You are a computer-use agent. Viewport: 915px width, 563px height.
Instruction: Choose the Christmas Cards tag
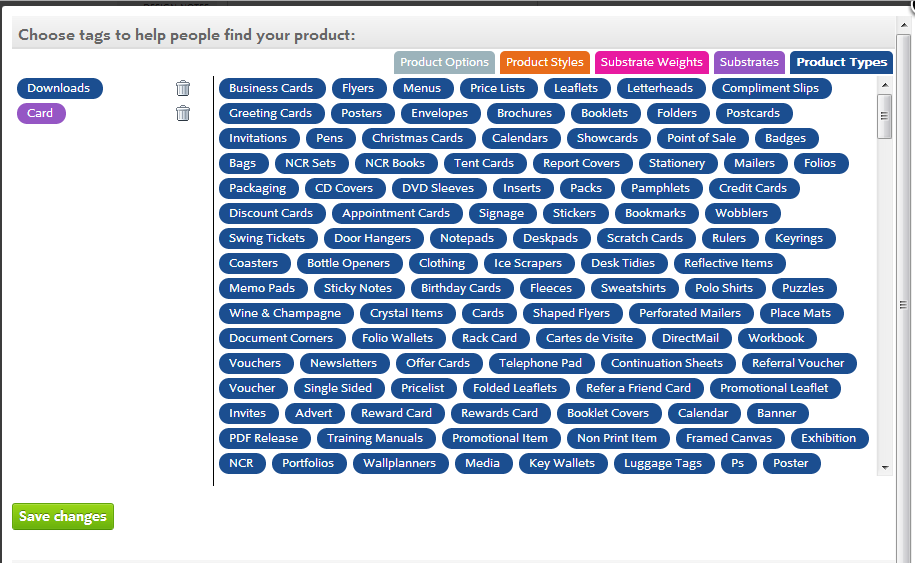pyautogui.click(x=417, y=138)
